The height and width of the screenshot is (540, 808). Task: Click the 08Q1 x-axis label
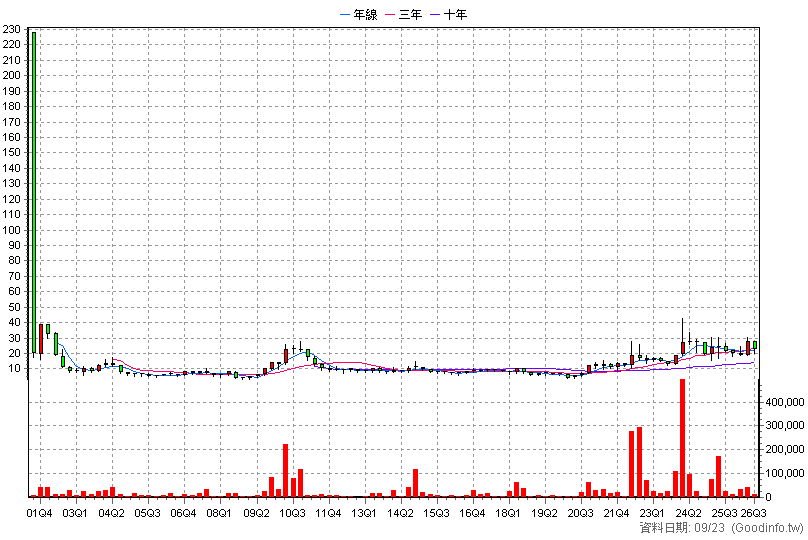click(x=219, y=513)
